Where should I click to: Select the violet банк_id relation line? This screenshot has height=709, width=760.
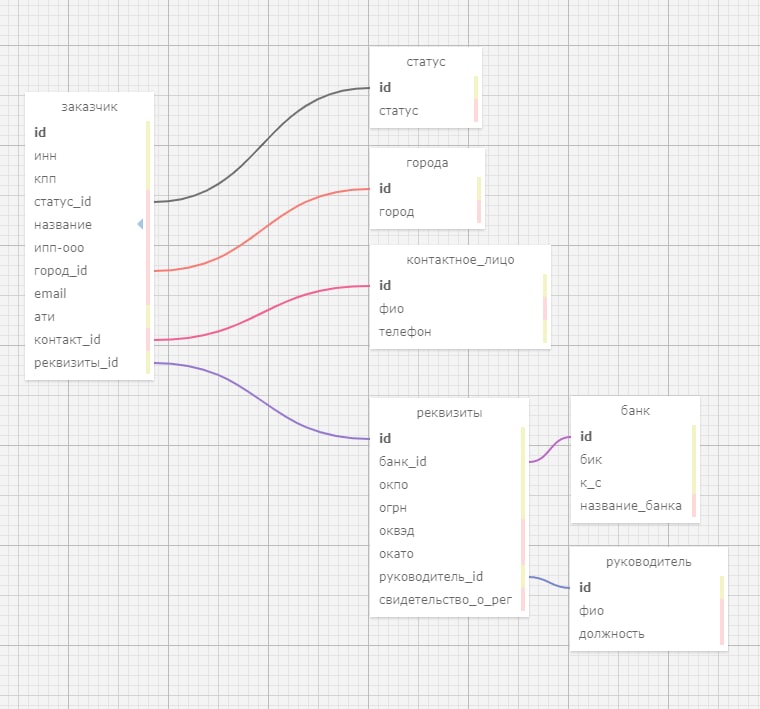click(x=550, y=449)
